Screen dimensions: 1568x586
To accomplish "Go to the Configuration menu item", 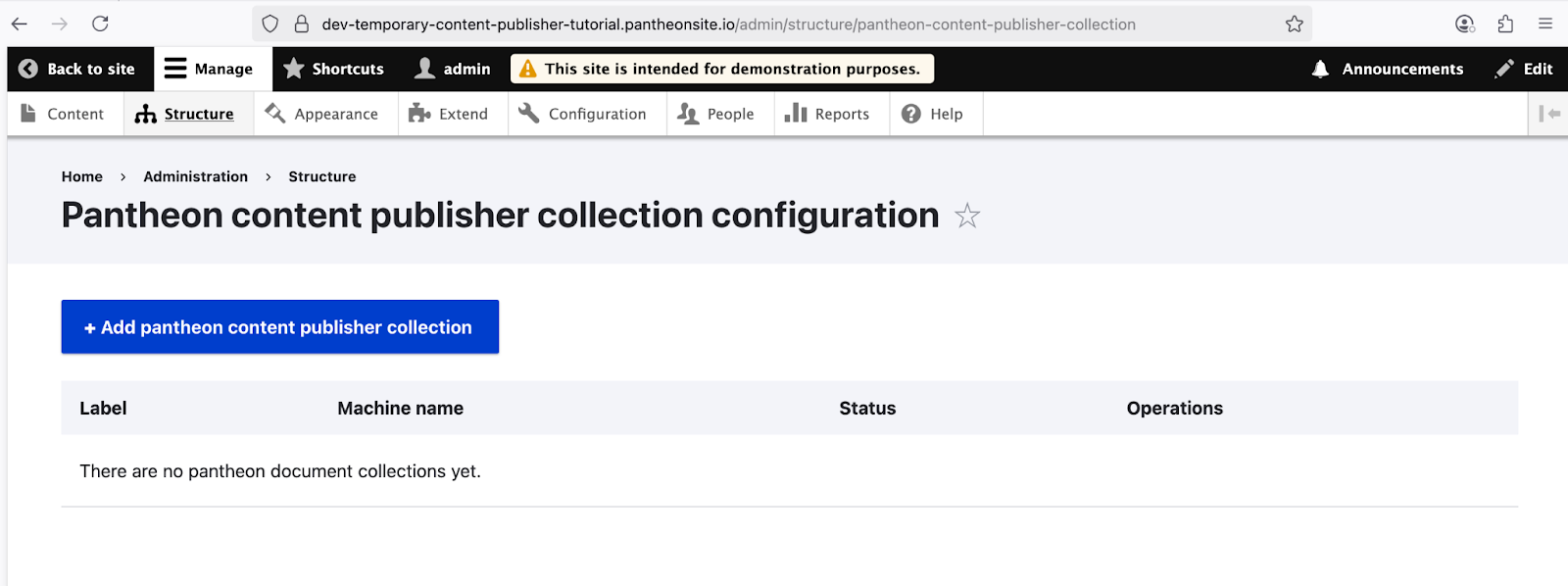I will [x=583, y=114].
